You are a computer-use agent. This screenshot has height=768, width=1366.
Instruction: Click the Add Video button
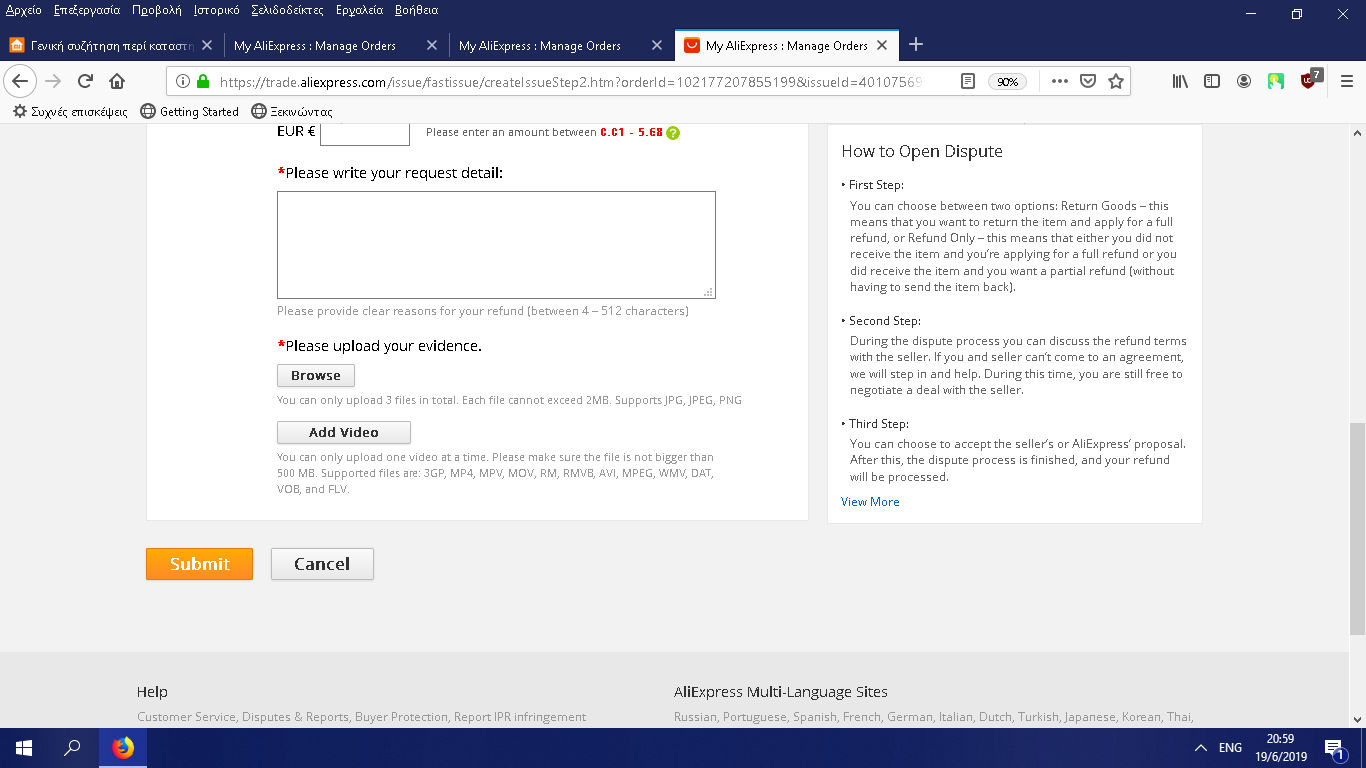tap(344, 433)
